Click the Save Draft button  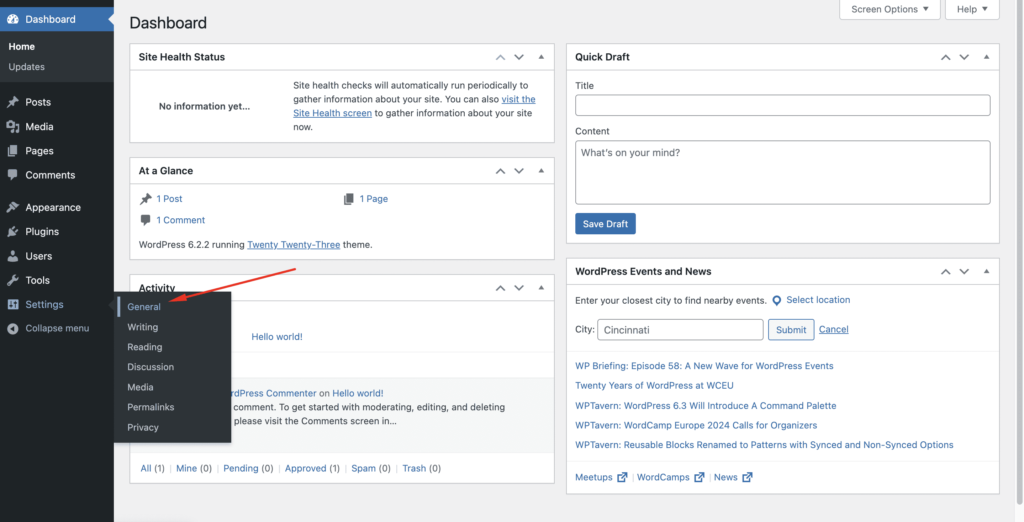click(x=605, y=223)
